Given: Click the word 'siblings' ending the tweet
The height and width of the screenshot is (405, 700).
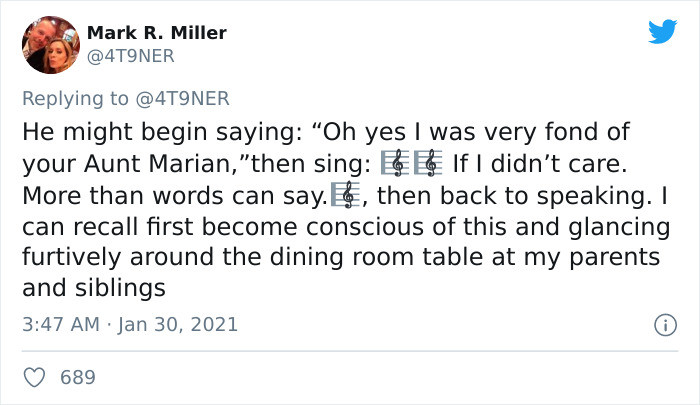Looking at the screenshot, I should (120, 288).
